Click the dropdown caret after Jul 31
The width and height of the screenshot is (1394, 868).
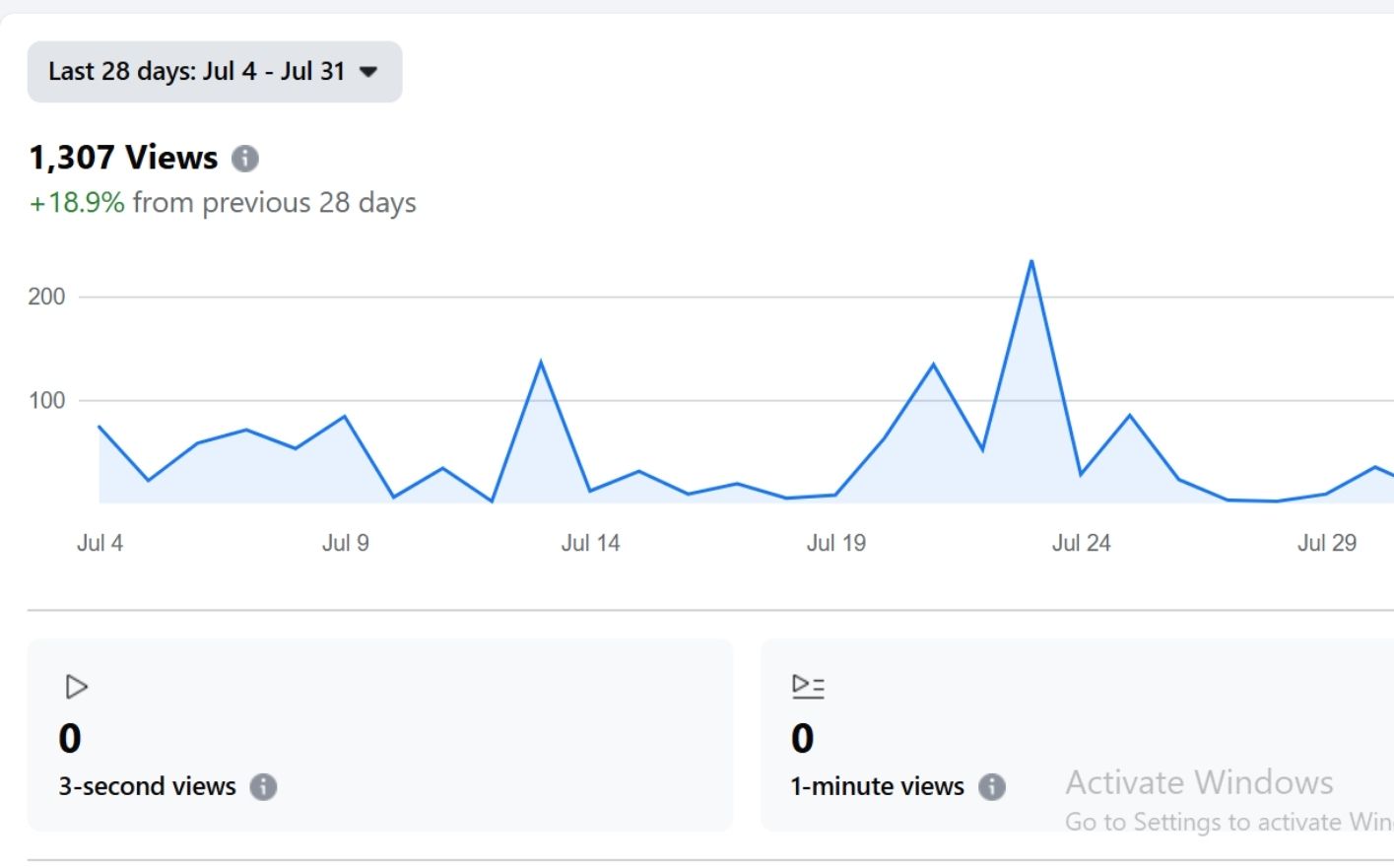pyautogui.click(x=368, y=72)
